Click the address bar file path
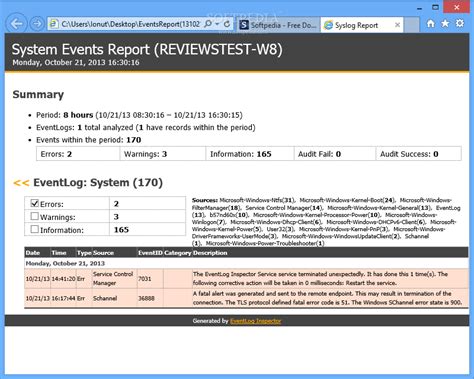Viewport: 474px width, 379px height. [130, 24]
